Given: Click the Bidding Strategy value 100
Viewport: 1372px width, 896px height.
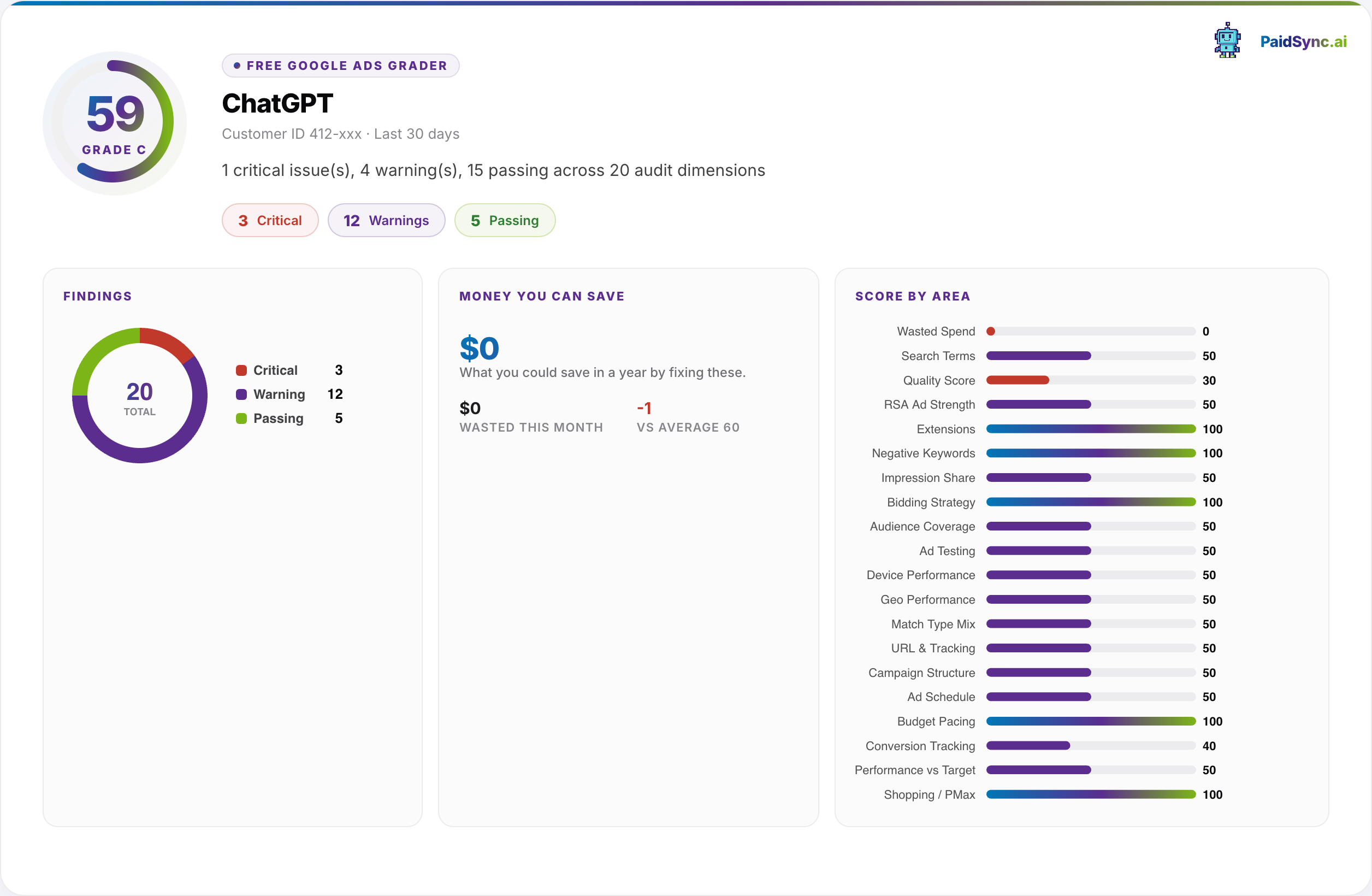Looking at the screenshot, I should tap(1213, 502).
